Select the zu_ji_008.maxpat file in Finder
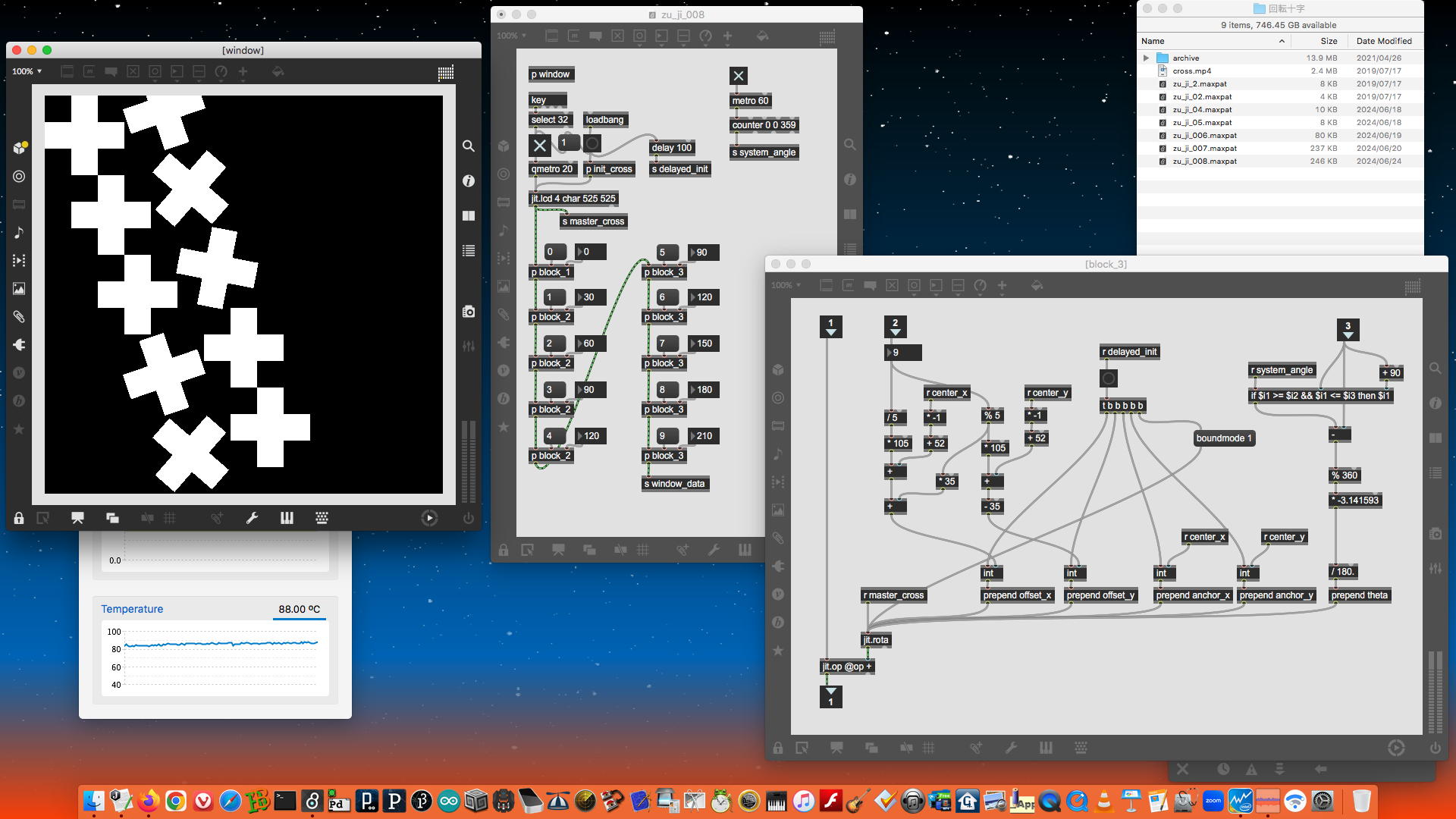Viewport: 1456px width, 819px height. (1204, 161)
